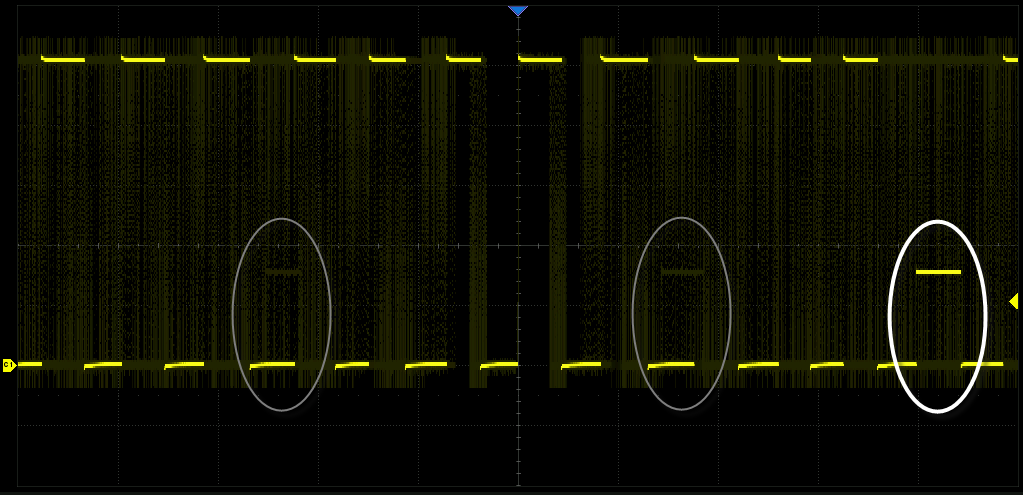Click the graticule center crosshair intersection
Image resolution: width=1023 pixels, height=495 pixels.
[518, 244]
